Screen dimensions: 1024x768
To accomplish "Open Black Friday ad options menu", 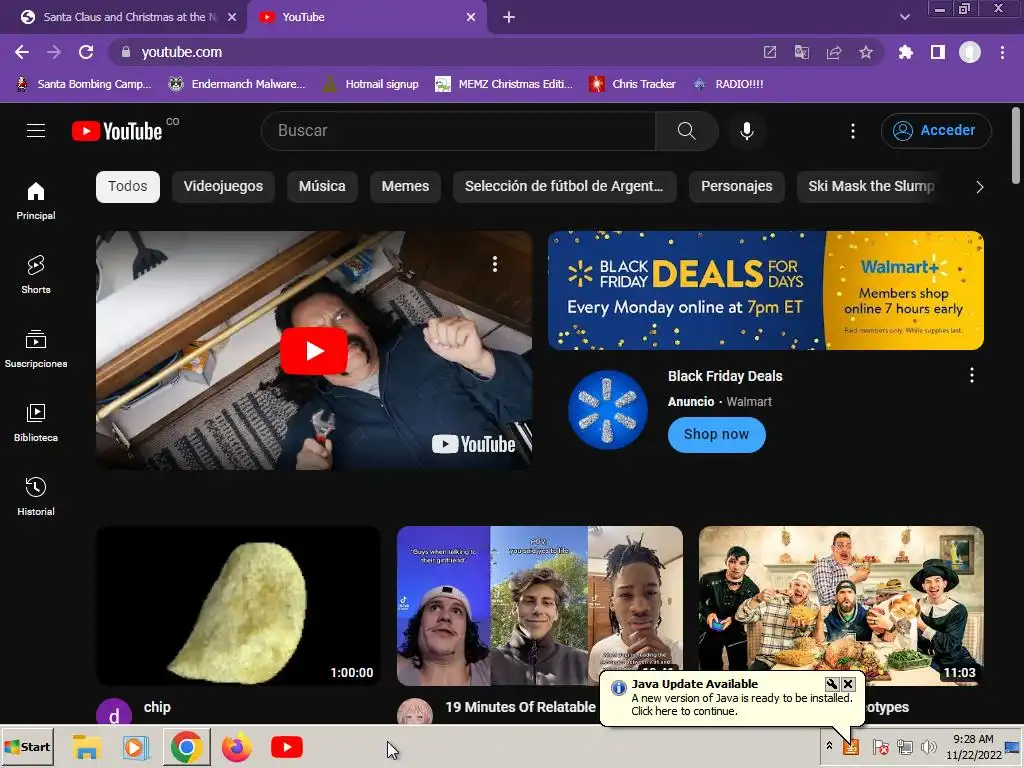I will pyautogui.click(x=972, y=375).
